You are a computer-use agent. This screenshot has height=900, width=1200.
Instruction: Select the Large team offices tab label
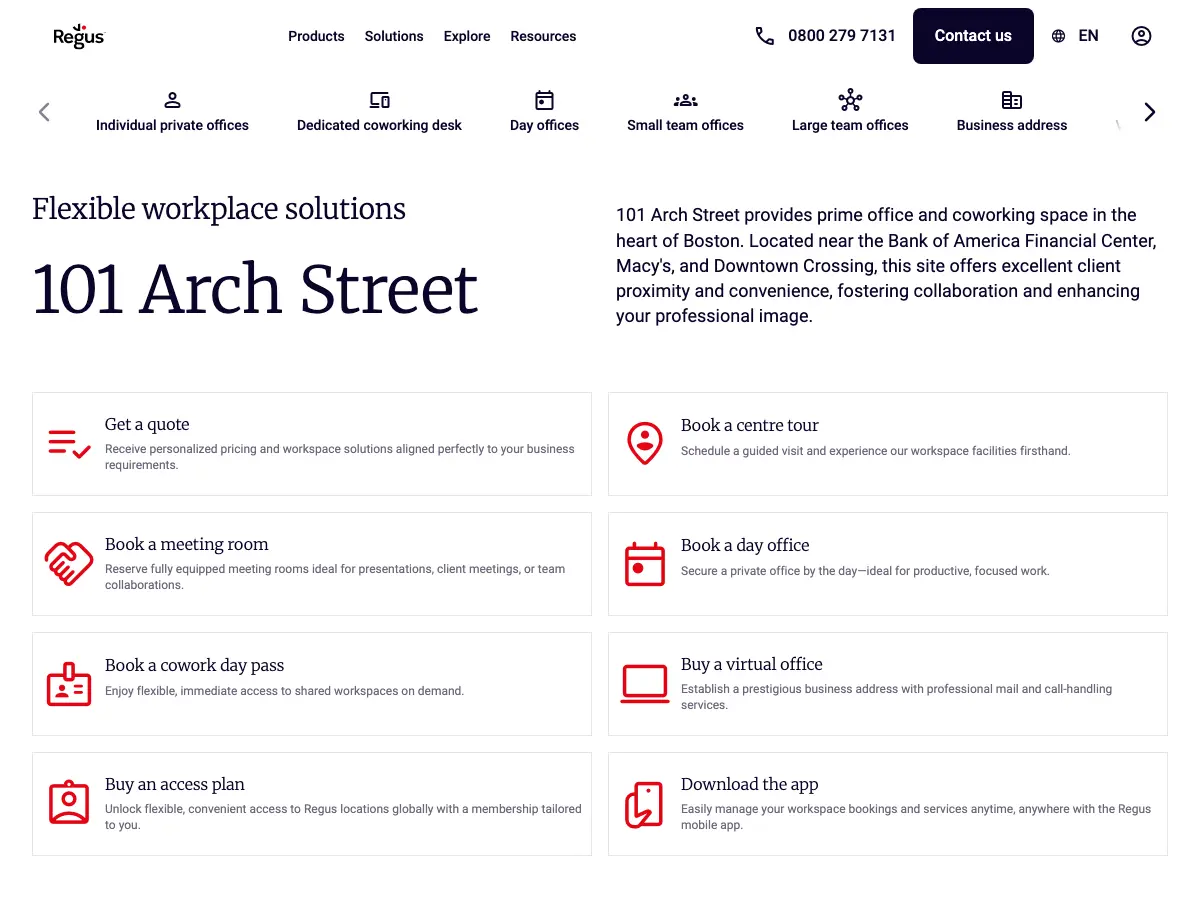(x=850, y=125)
